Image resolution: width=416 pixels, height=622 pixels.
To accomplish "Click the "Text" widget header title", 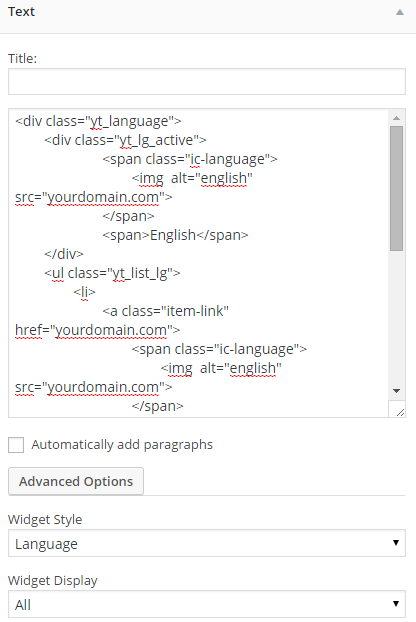I will (x=21, y=12).
